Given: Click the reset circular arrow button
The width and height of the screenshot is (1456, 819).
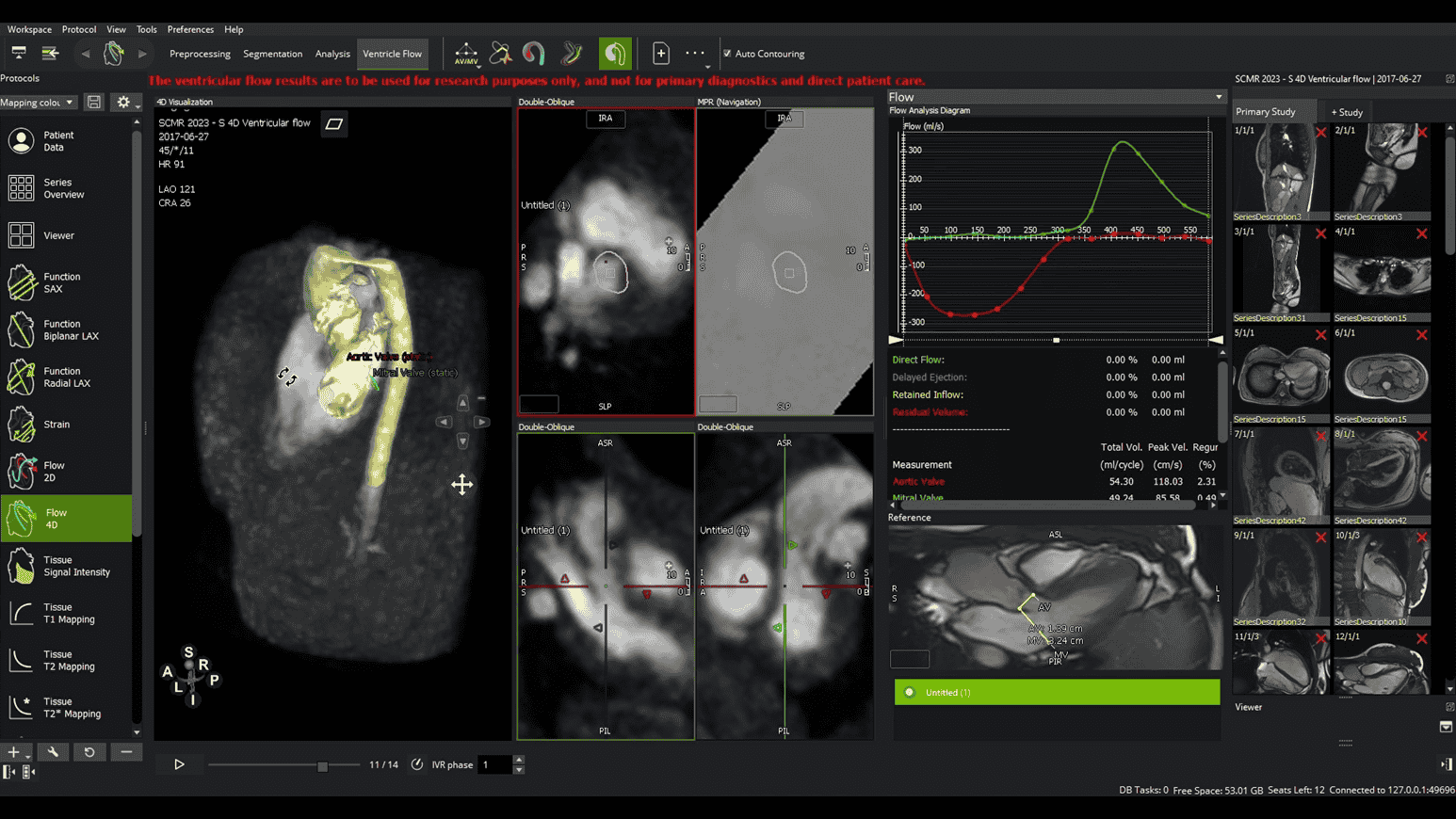Looking at the screenshot, I should pos(89,752).
